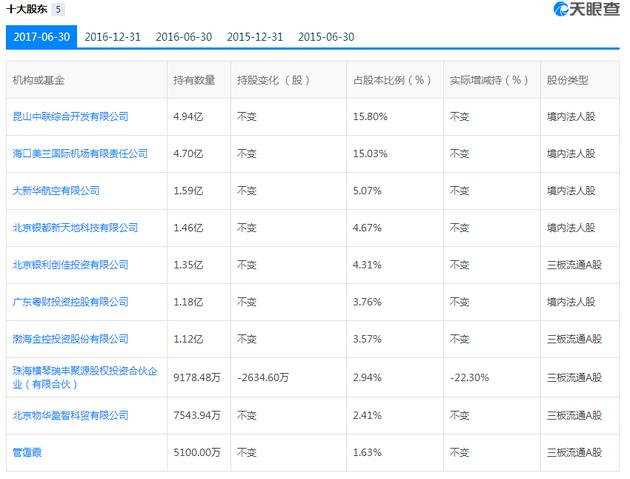
Task: Select the 2017-06-30 date tab
Action: point(41,37)
